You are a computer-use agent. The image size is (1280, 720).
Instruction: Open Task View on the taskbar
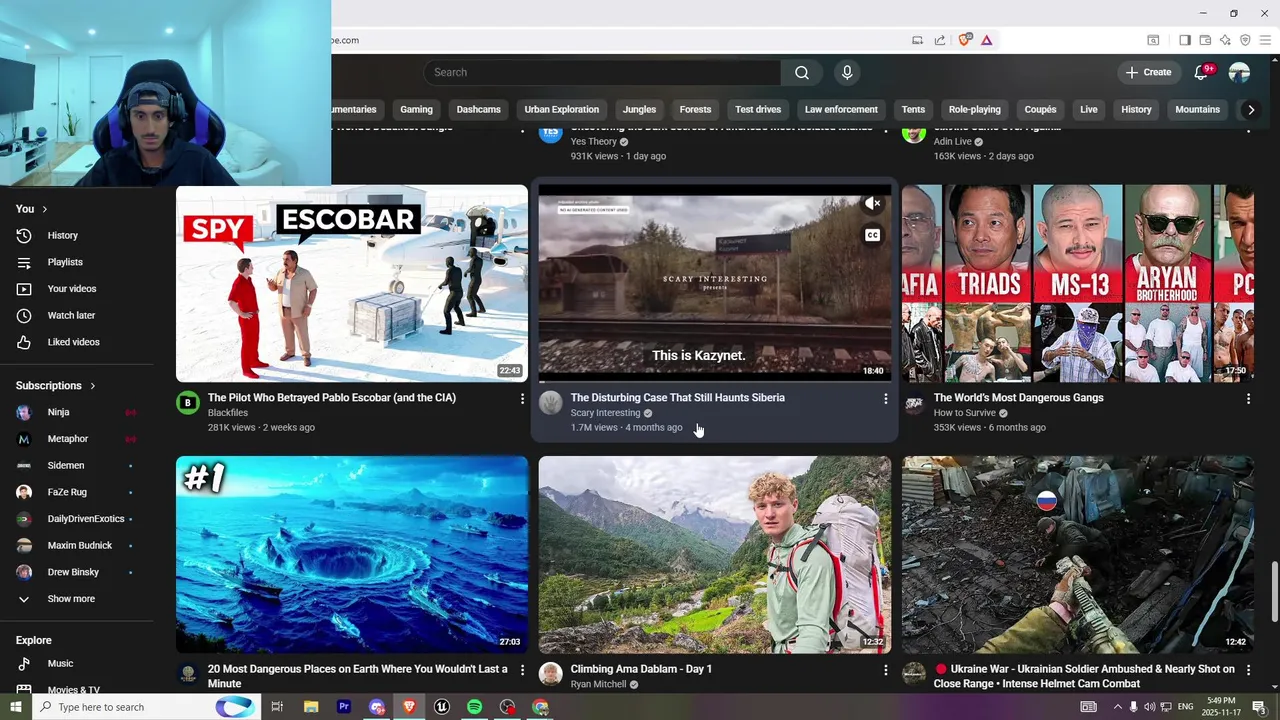(x=277, y=707)
